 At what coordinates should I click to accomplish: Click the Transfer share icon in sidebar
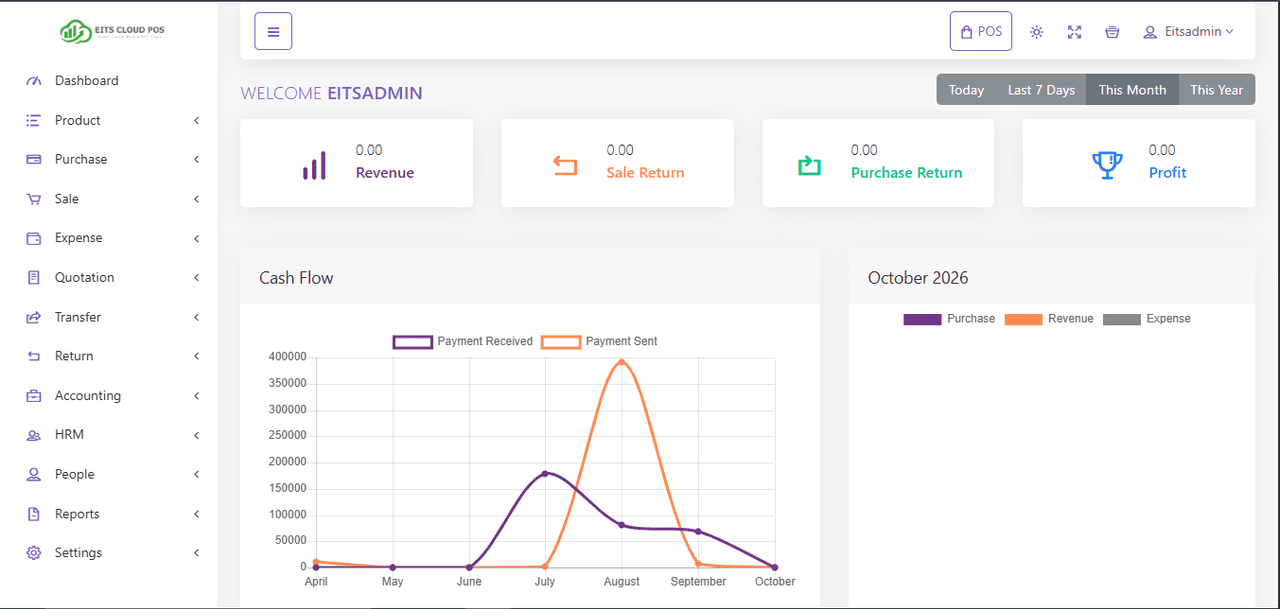pos(34,317)
